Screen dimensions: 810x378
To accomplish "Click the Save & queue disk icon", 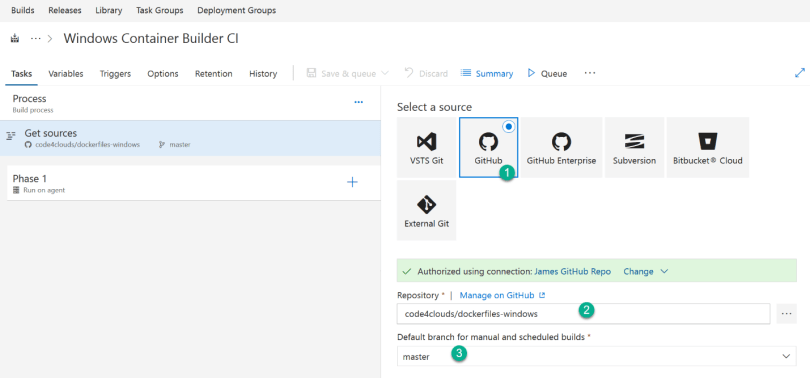I will [311, 73].
